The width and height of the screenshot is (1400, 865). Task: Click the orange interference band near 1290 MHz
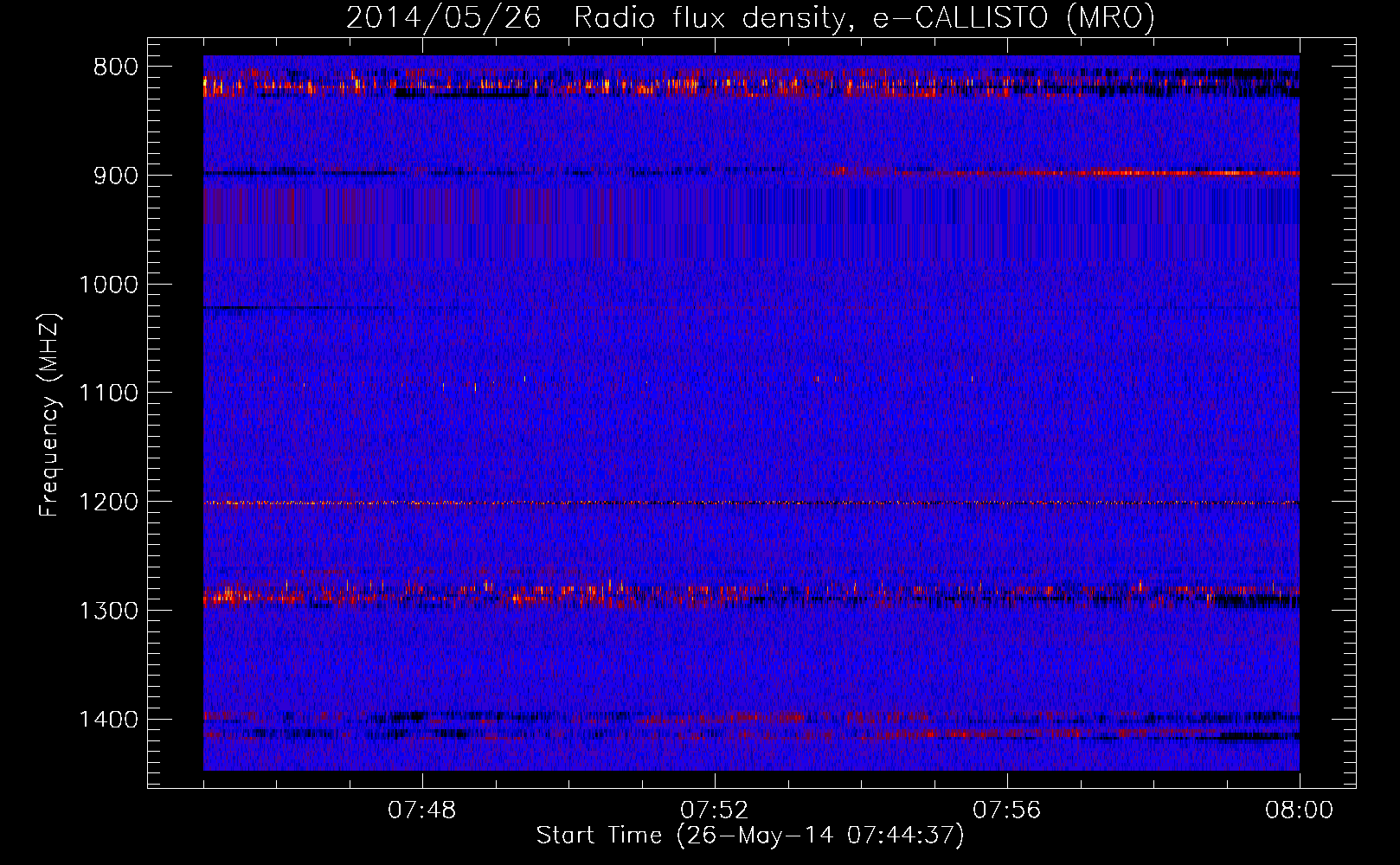751,594
